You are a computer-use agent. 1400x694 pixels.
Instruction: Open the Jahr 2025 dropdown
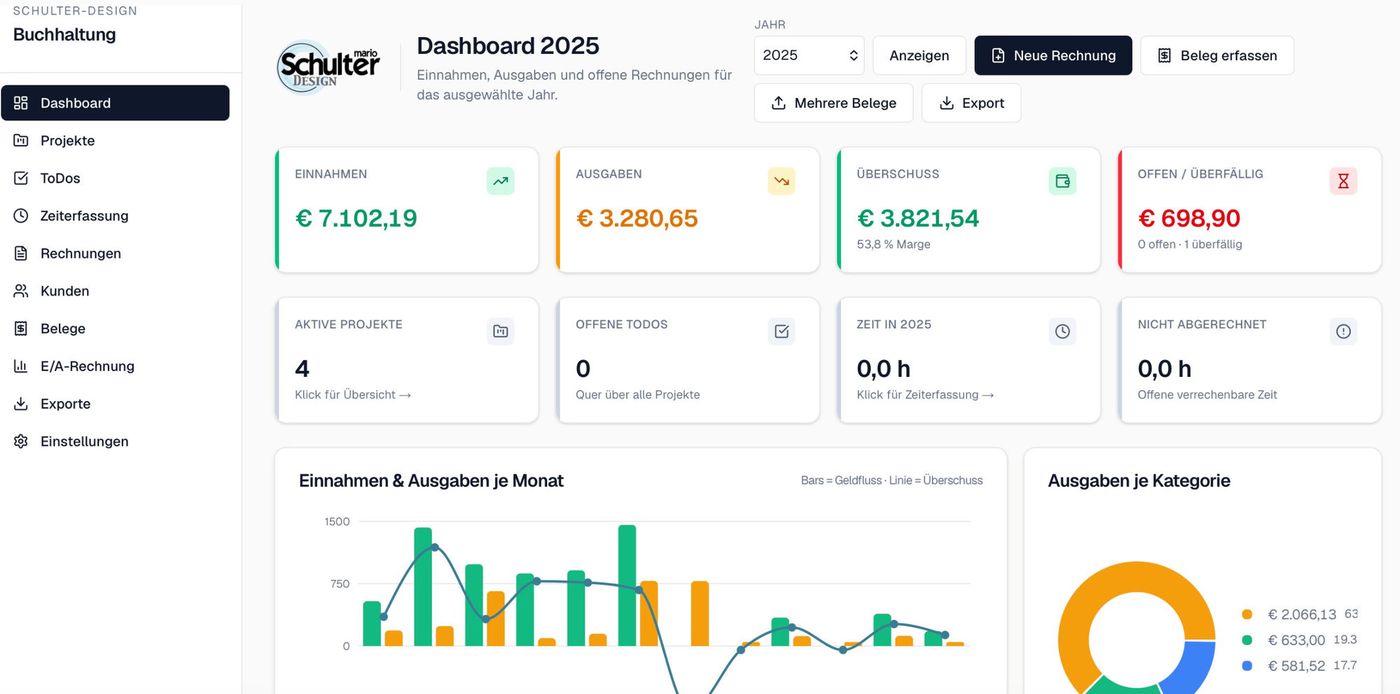pyautogui.click(x=809, y=56)
